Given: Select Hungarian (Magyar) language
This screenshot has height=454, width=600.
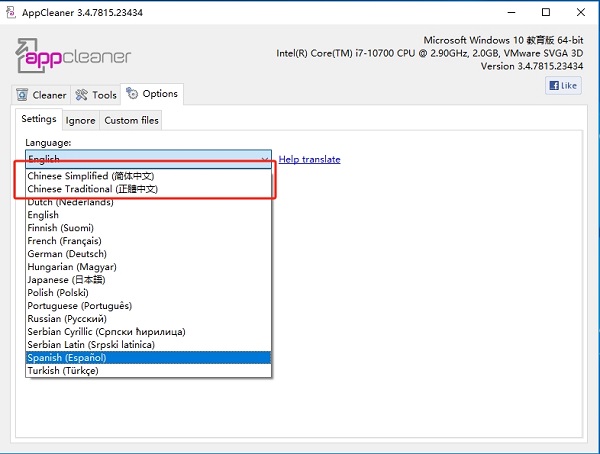Looking at the screenshot, I should point(149,267).
